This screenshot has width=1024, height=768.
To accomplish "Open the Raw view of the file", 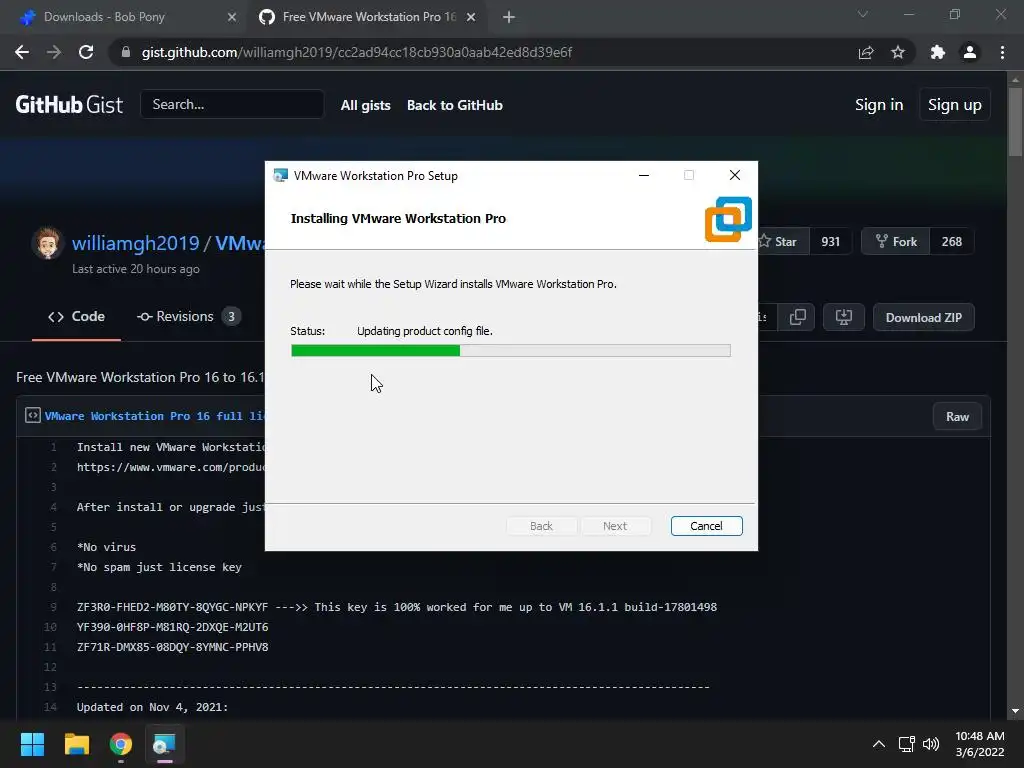I will click(957, 417).
